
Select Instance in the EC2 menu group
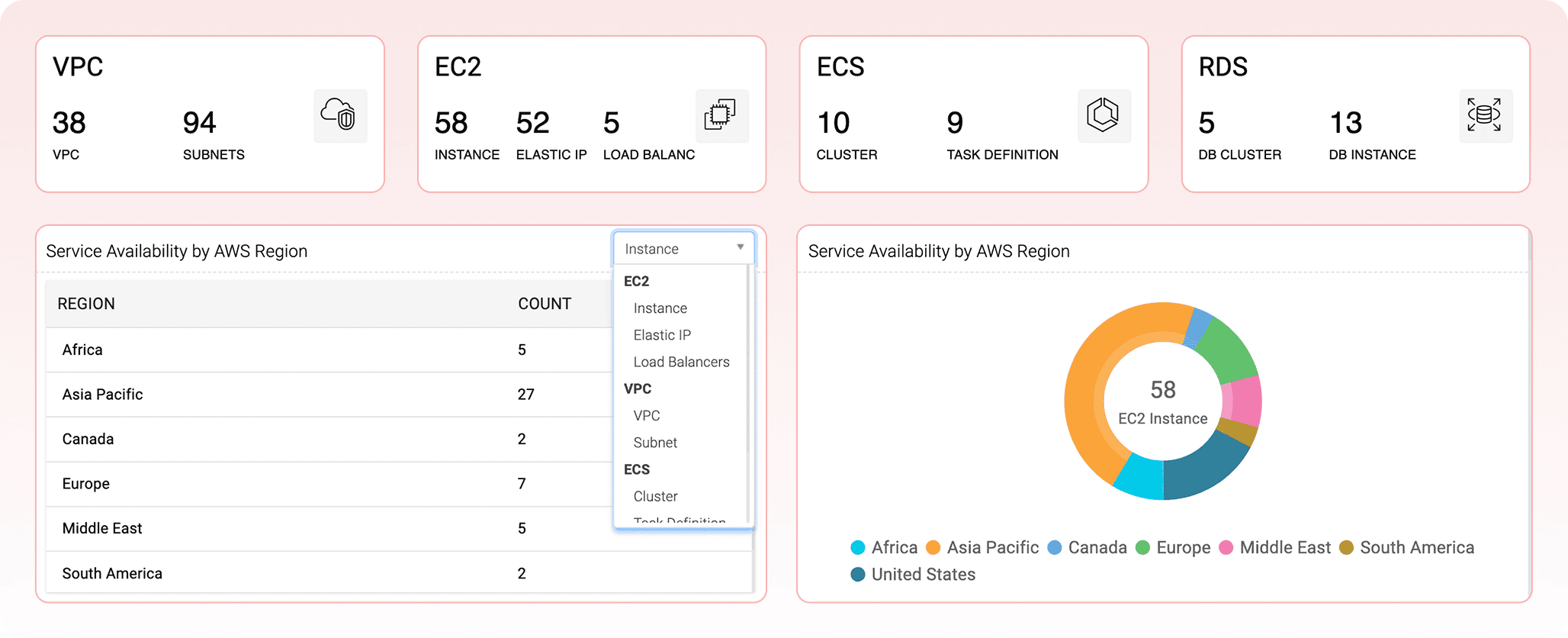660,308
